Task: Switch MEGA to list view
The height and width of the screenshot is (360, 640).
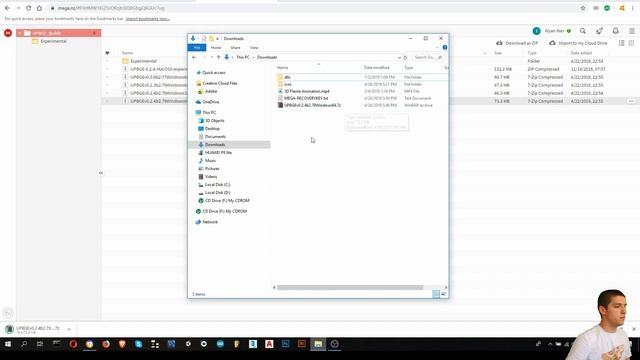Action: pyautogui.click(x=622, y=43)
